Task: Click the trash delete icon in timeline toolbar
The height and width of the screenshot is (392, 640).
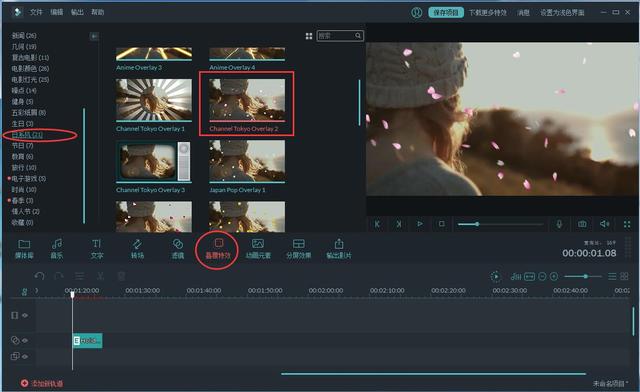Action: click(121, 276)
